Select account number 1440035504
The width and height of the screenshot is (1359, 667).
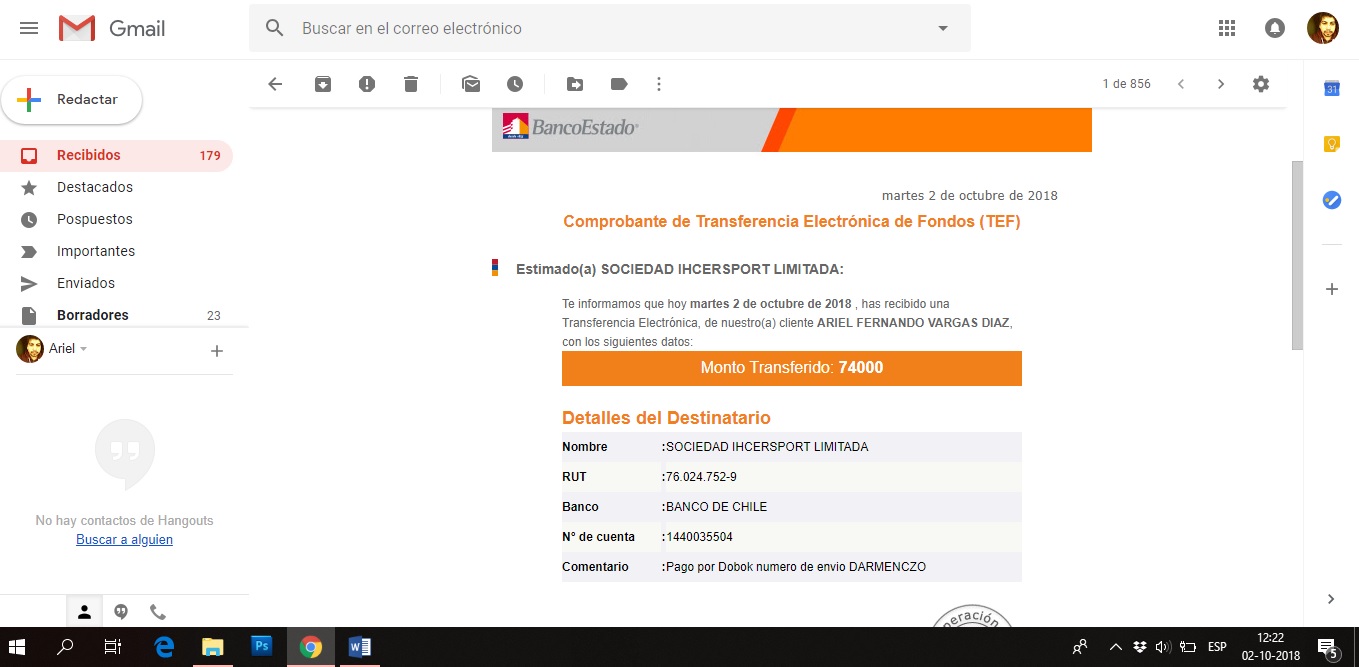click(x=699, y=537)
